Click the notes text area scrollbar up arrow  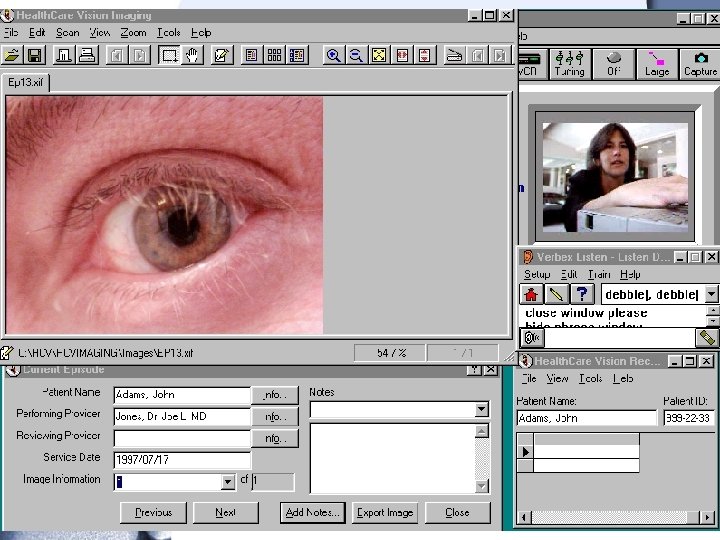[x=481, y=431]
